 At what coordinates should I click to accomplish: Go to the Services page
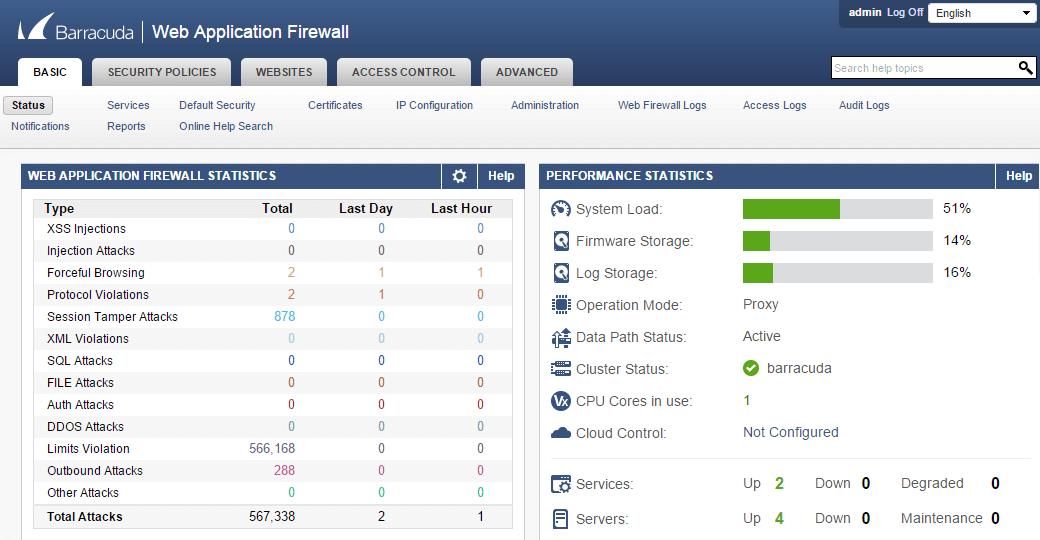point(128,105)
